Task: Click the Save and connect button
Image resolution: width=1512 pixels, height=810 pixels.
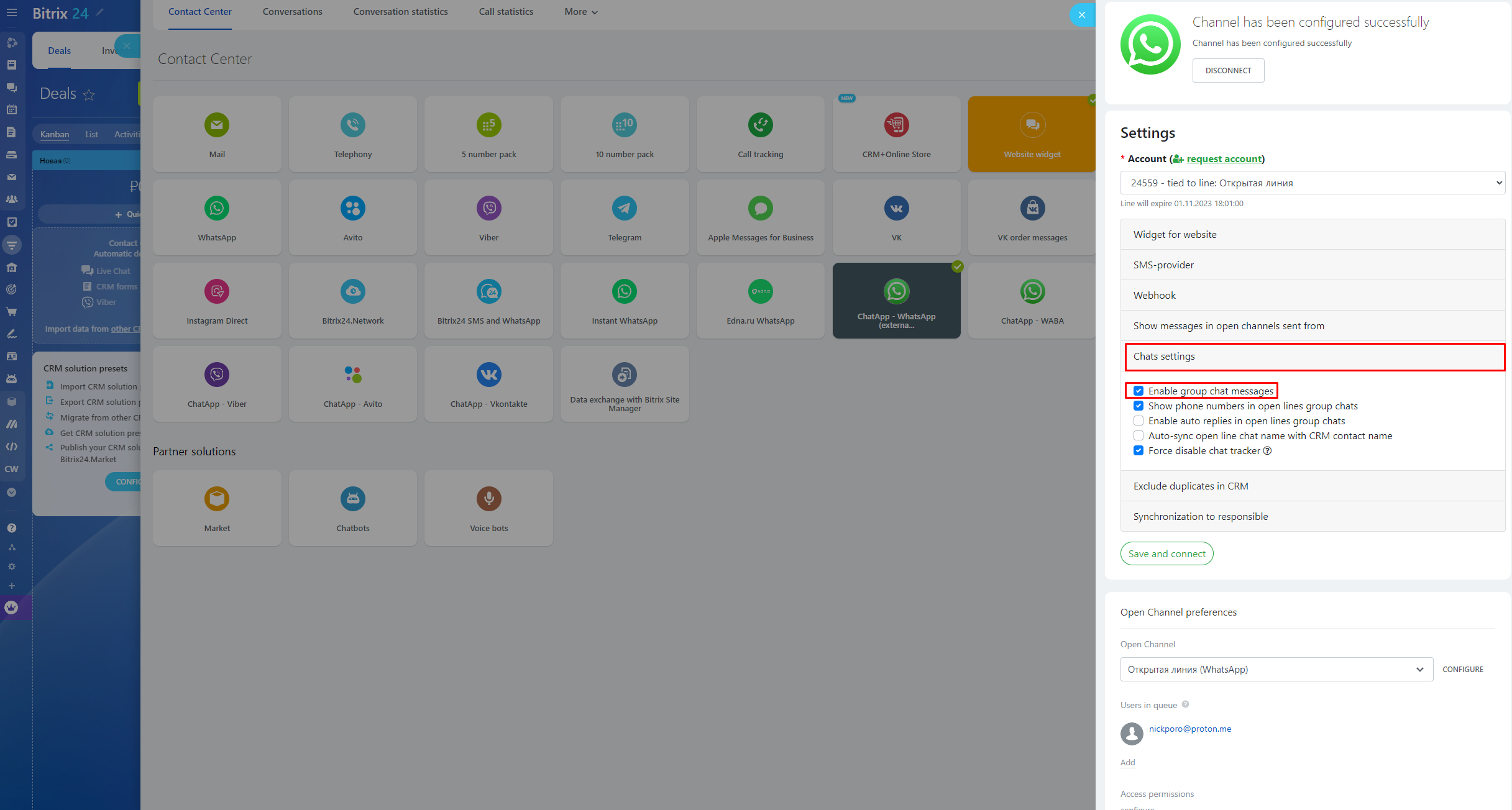Action: pos(1166,553)
